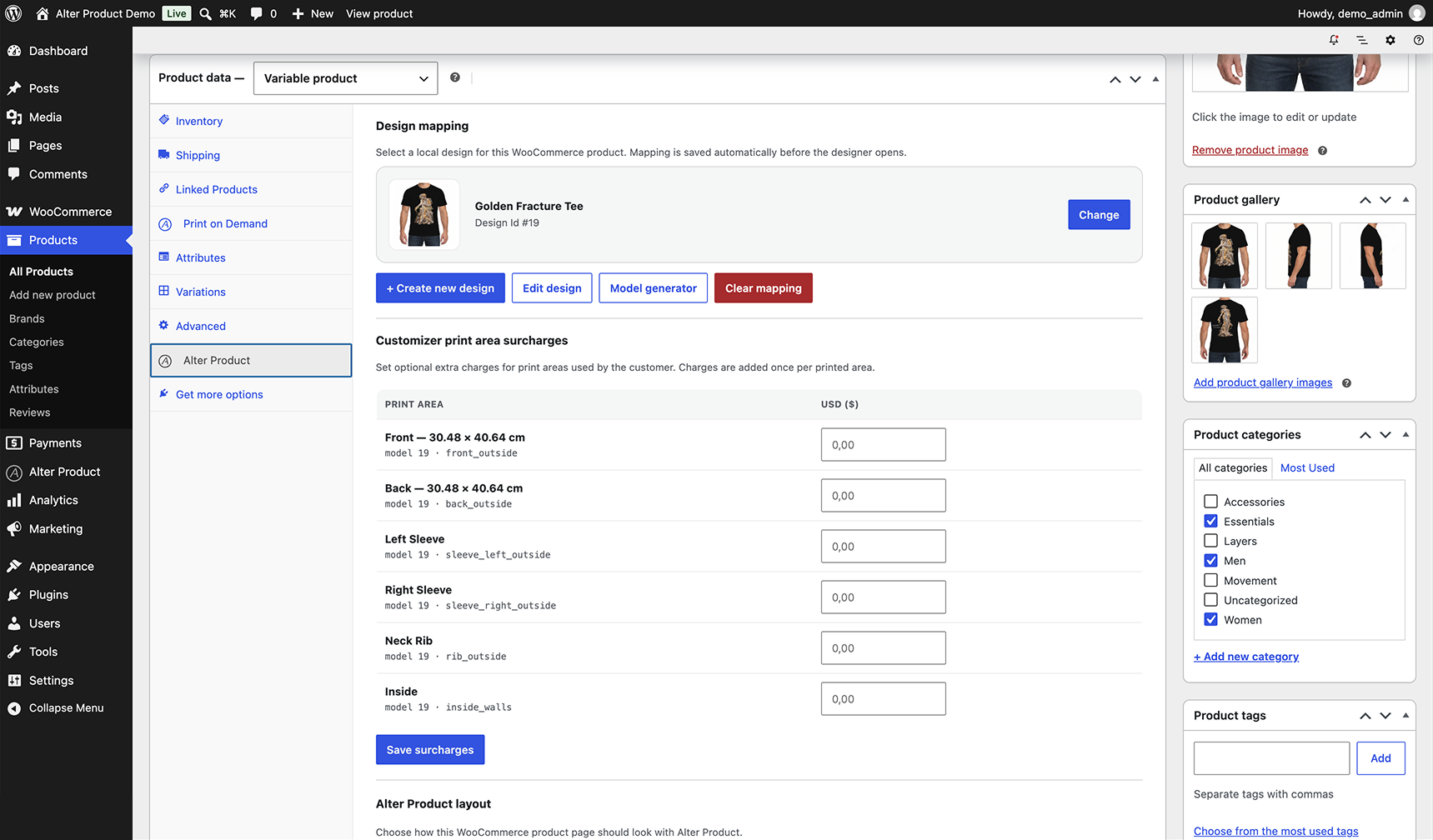The width and height of the screenshot is (1433, 840).
Task: Click help icon beside Remove product image
Action: point(1323,151)
